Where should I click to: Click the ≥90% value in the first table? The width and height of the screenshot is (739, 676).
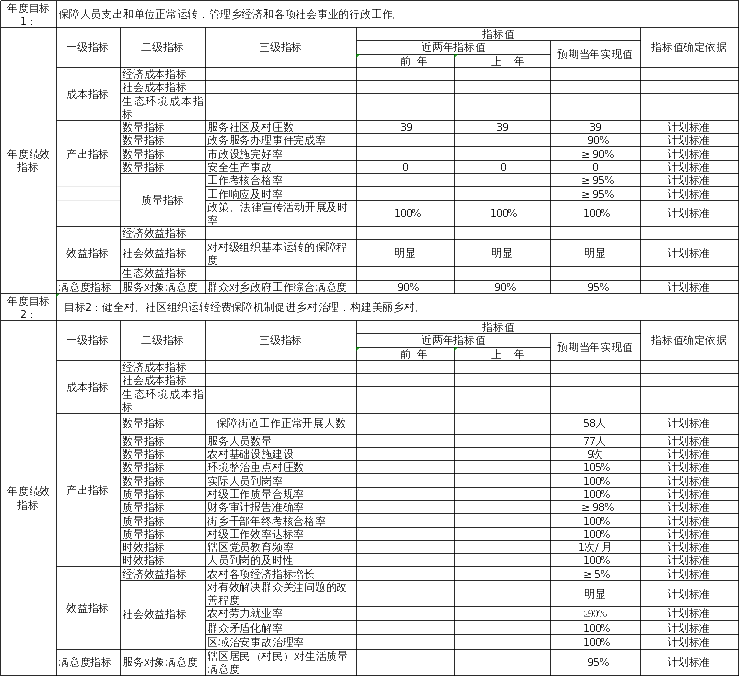tap(596, 154)
